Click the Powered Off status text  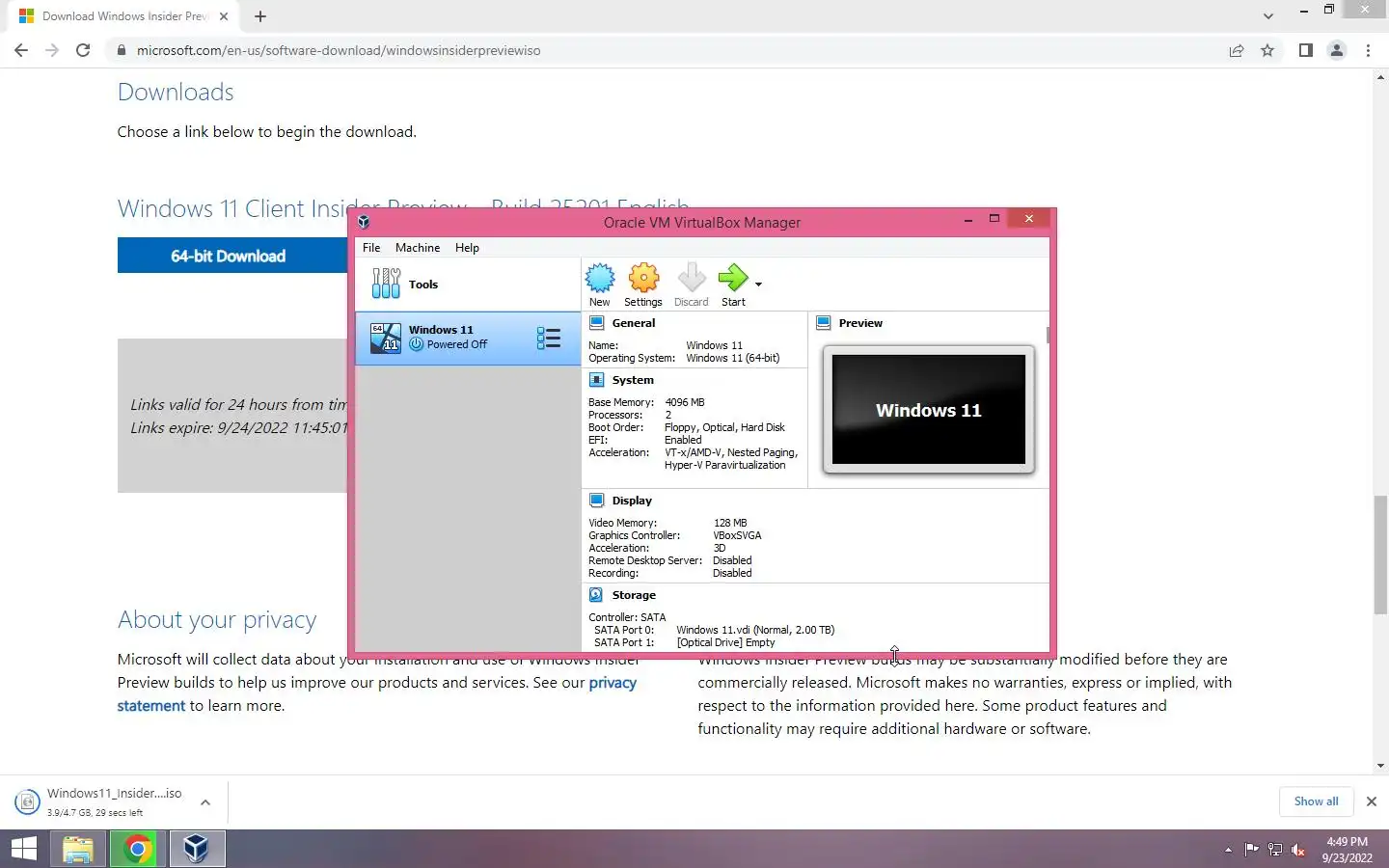coord(457,344)
